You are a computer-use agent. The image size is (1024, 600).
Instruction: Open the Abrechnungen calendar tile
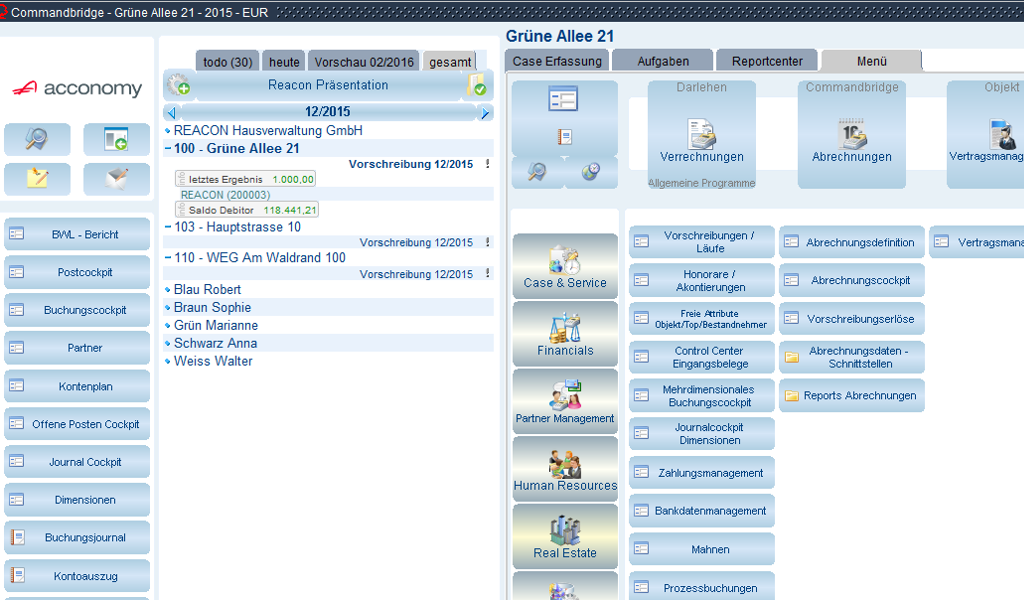[x=851, y=141]
